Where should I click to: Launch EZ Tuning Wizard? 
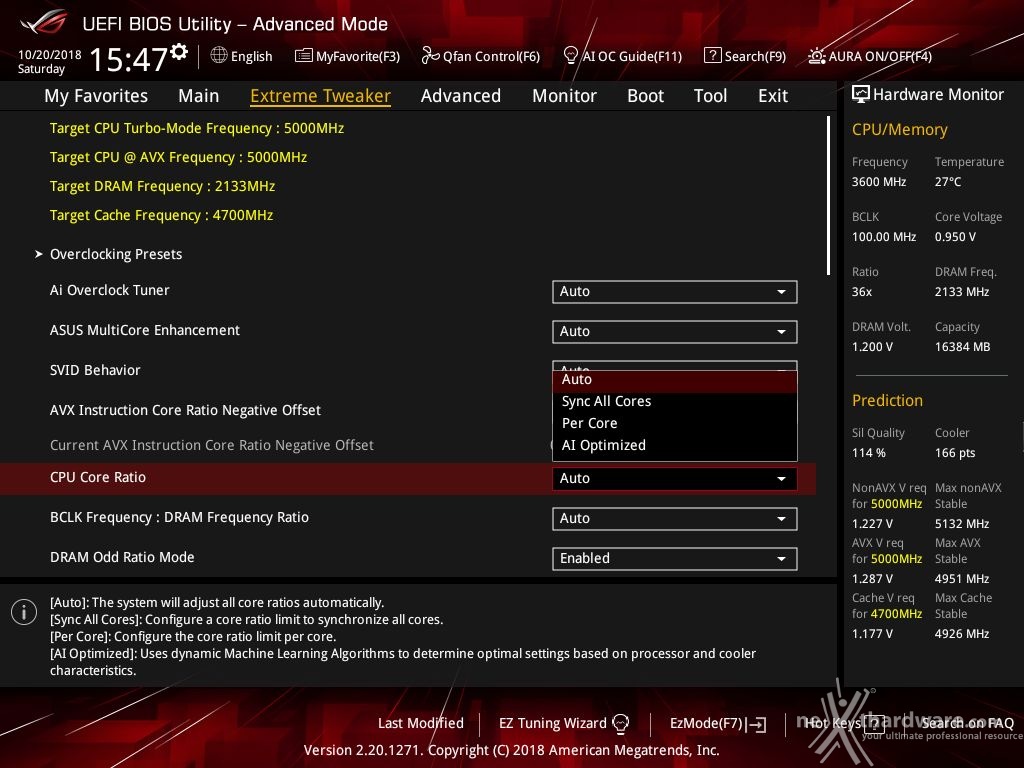click(564, 723)
